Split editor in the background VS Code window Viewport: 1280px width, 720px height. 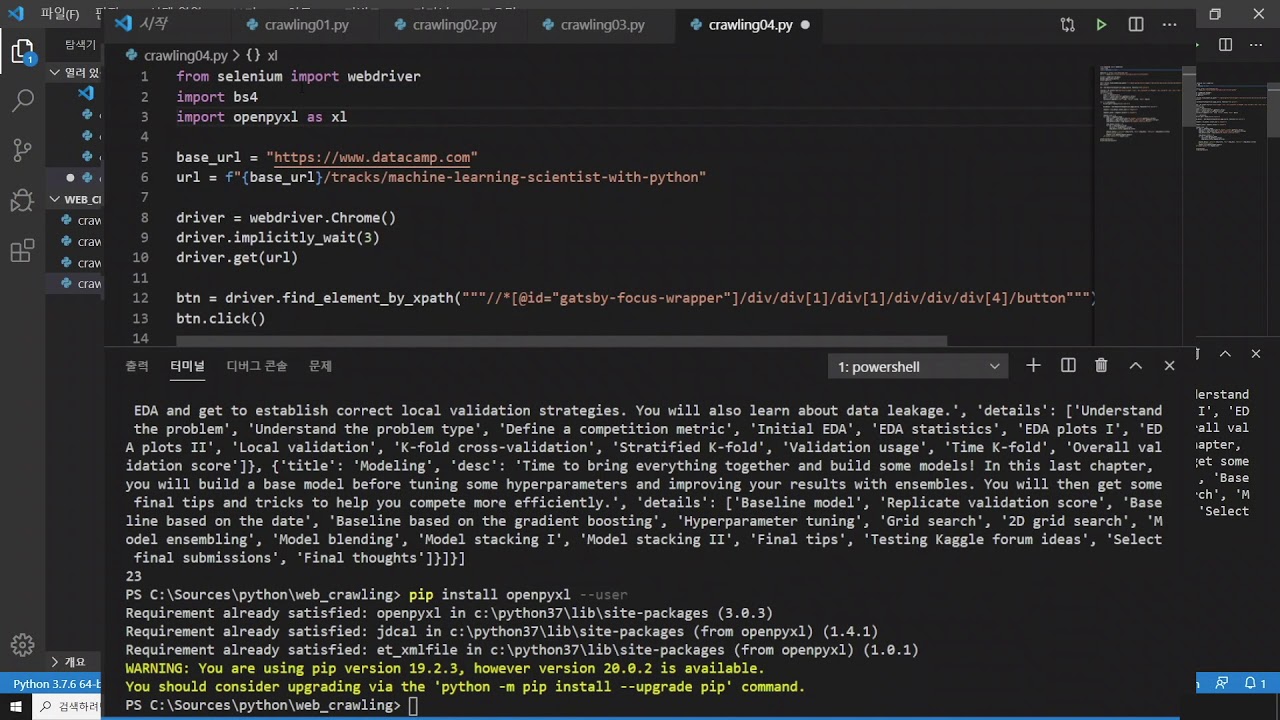[x=1225, y=45]
